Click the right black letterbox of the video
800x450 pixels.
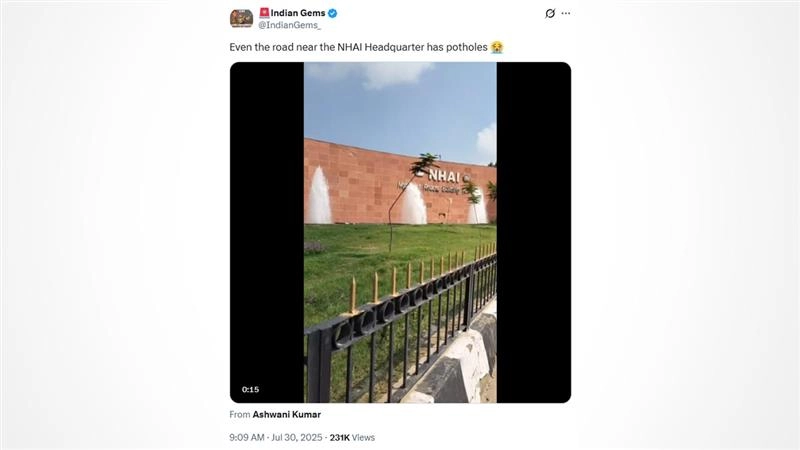tap(534, 233)
